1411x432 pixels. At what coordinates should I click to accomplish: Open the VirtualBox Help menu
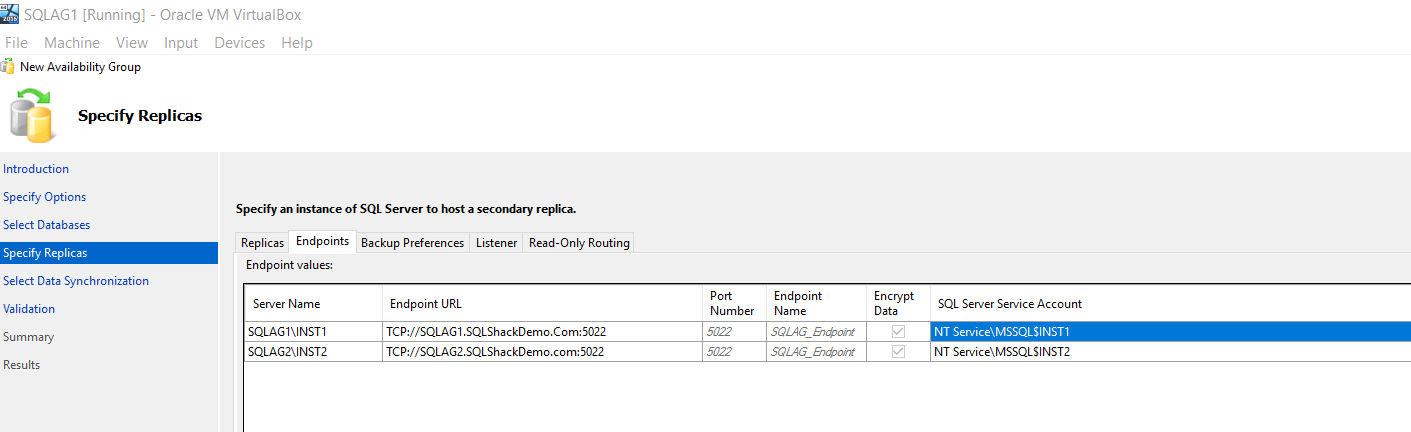click(297, 43)
